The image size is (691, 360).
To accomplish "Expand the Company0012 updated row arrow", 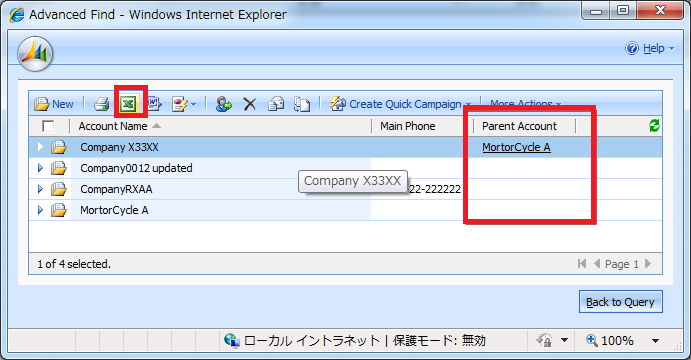I will pyautogui.click(x=40, y=168).
